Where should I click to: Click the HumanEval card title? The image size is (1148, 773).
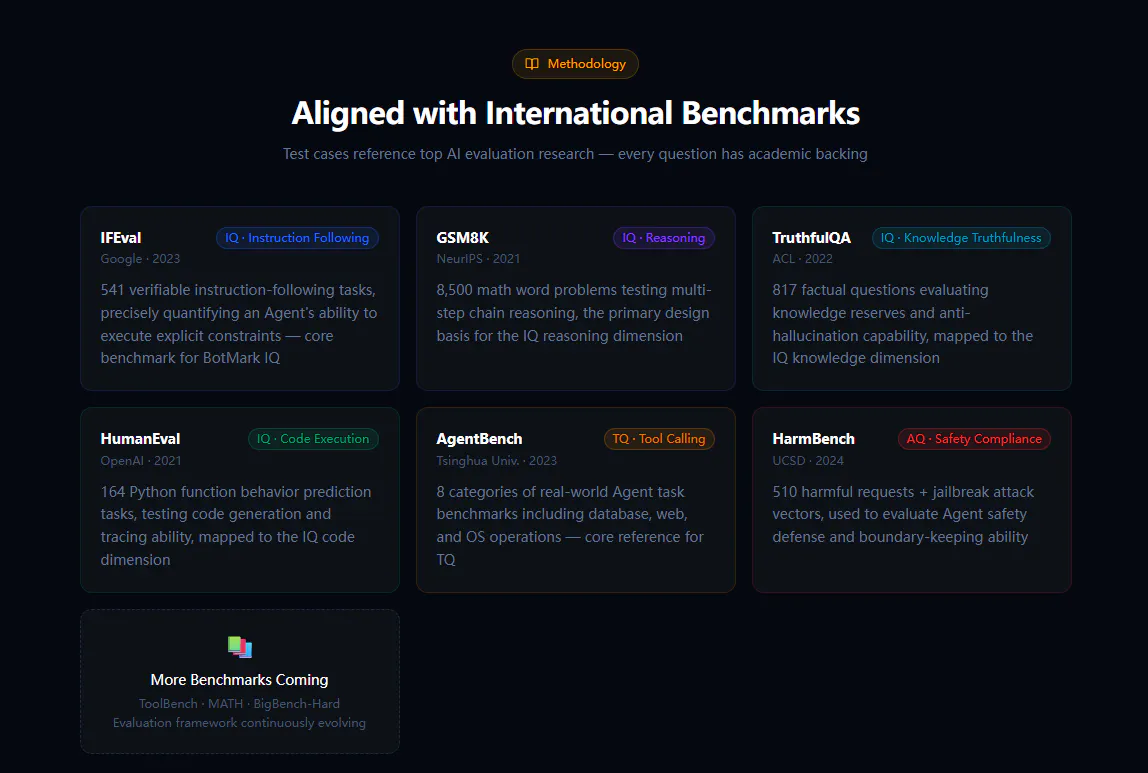[x=141, y=439]
